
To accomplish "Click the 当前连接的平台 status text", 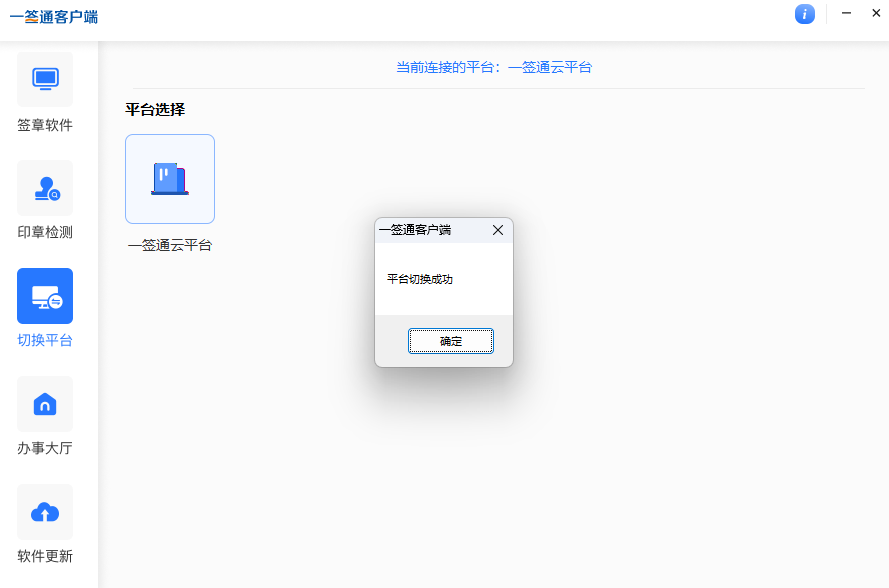I will point(494,67).
